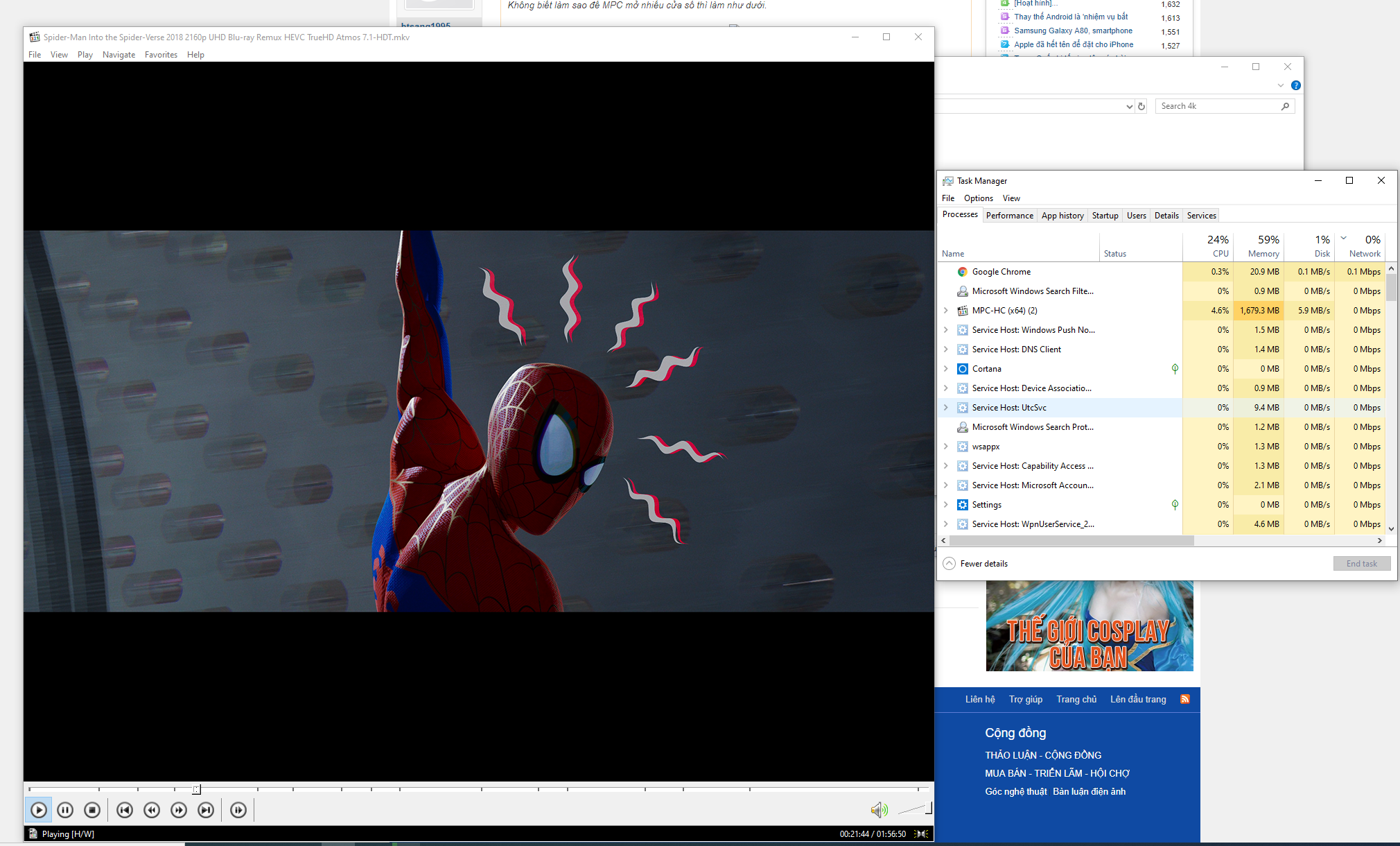
Task: Switch to the Performance tab in Task Manager
Action: point(1009,216)
